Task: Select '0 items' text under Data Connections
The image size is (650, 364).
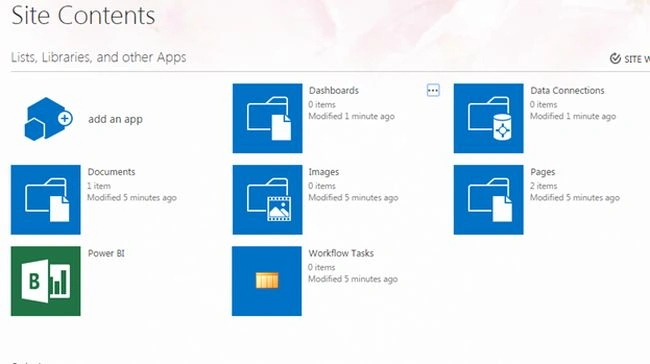Action: click(543, 104)
